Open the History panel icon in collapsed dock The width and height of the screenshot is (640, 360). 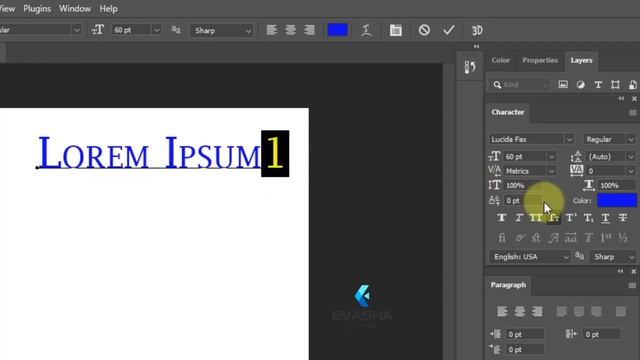point(470,67)
